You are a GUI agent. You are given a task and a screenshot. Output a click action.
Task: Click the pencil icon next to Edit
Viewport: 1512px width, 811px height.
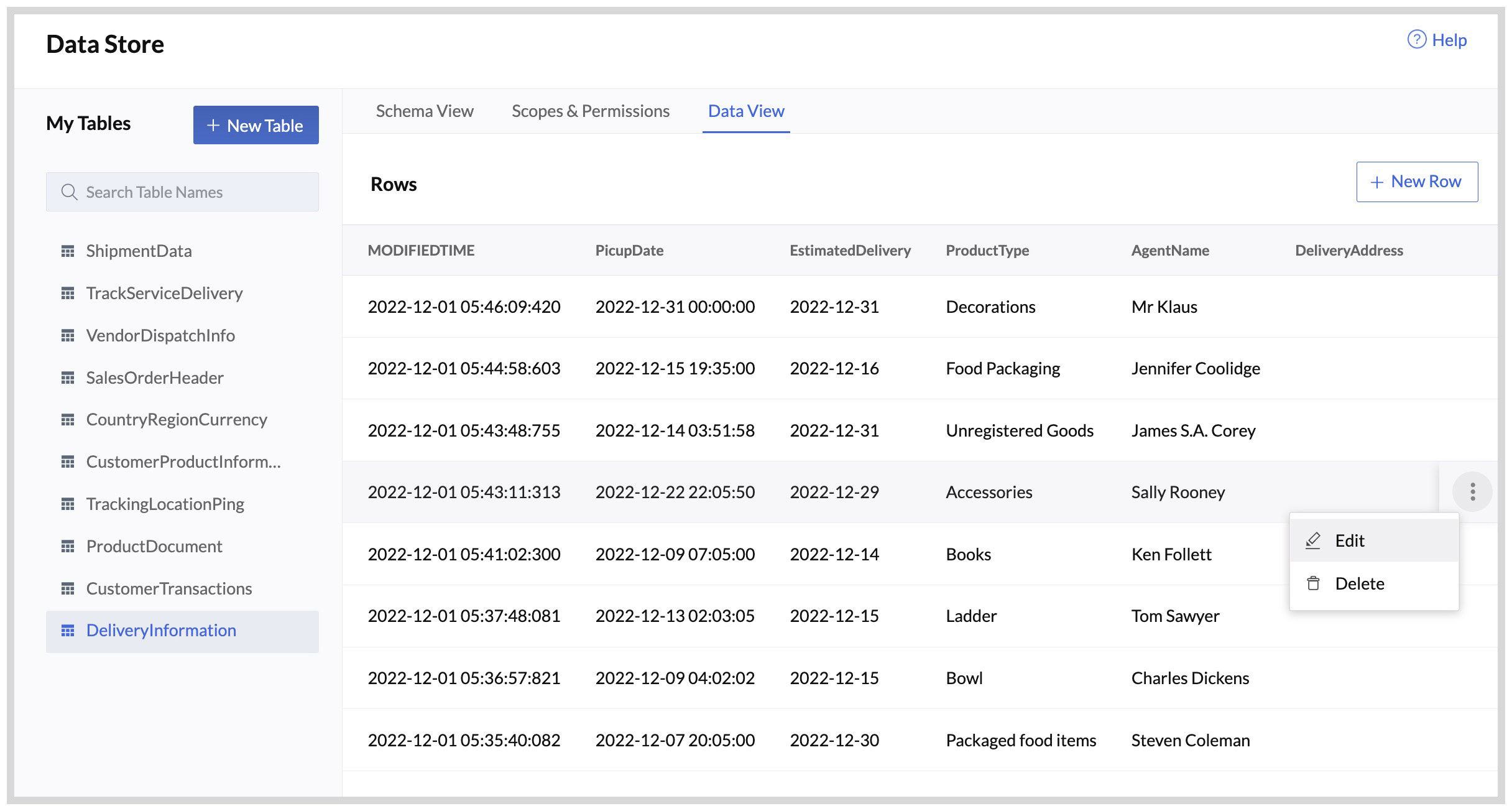pos(1314,540)
